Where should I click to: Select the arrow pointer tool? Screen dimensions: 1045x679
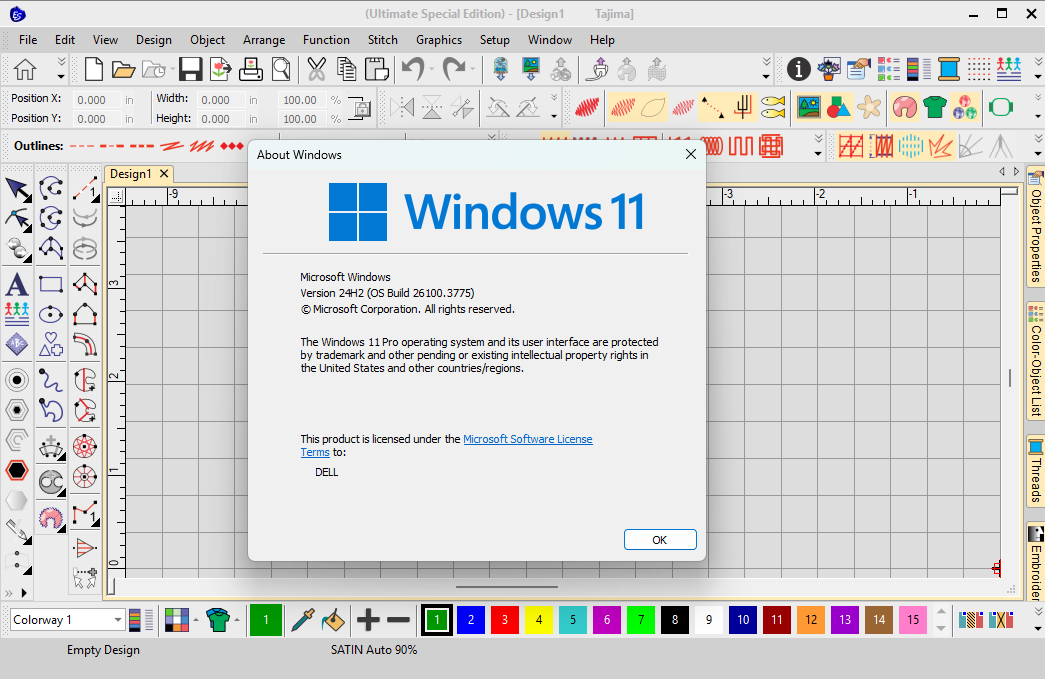point(16,188)
